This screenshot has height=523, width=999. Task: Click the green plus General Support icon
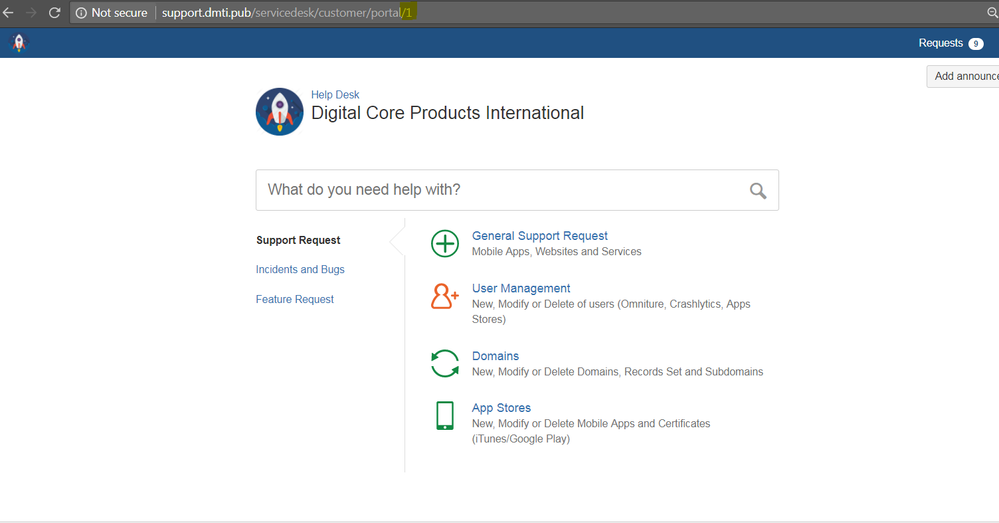pos(445,243)
